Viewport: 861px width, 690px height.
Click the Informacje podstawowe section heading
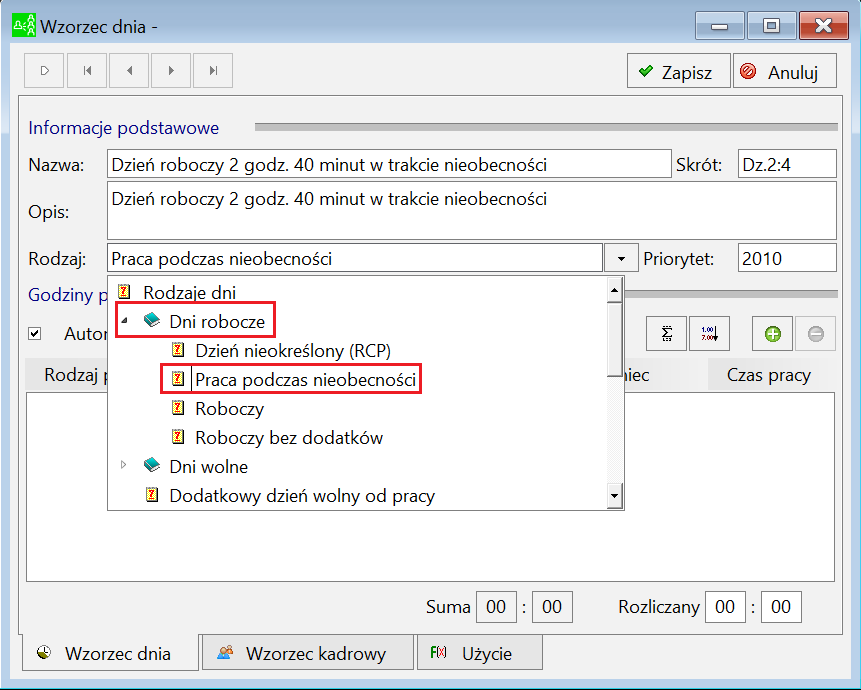[x=124, y=128]
